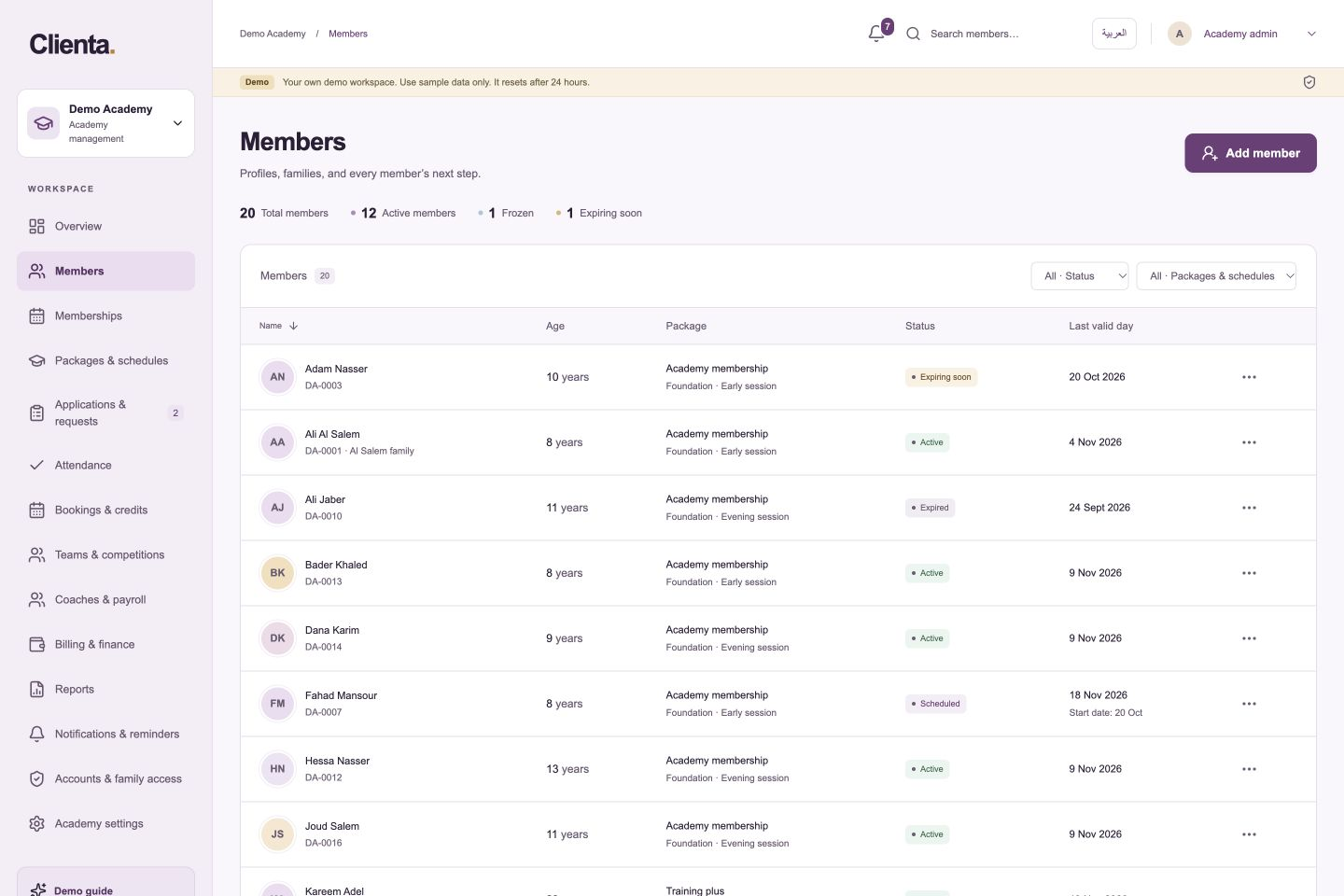The height and width of the screenshot is (896, 1344).
Task: Click the AN avatar for Adam Nasser
Action: click(x=277, y=377)
